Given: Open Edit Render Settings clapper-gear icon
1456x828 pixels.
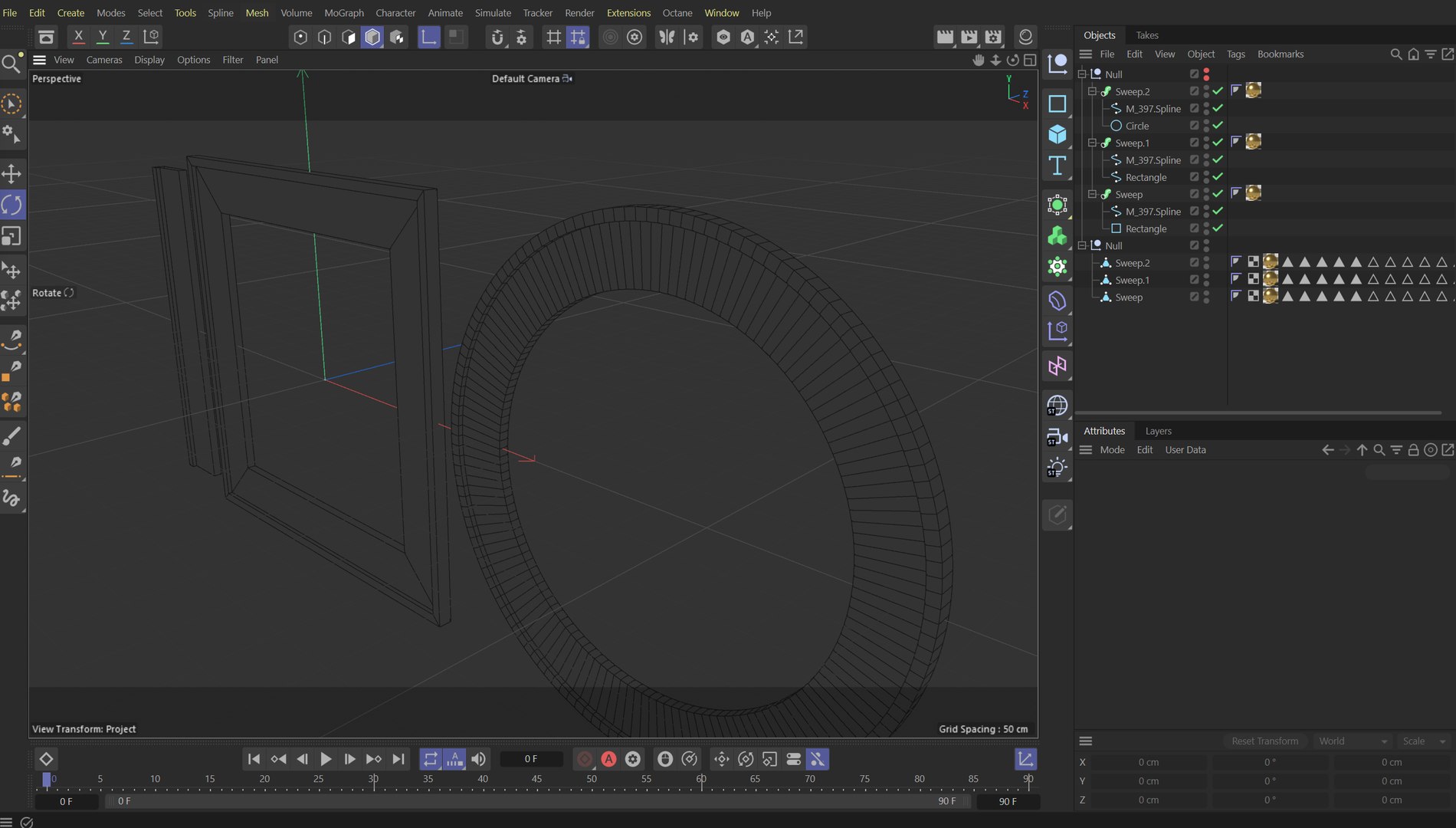Looking at the screenshot, I should [x=994, y=37].
